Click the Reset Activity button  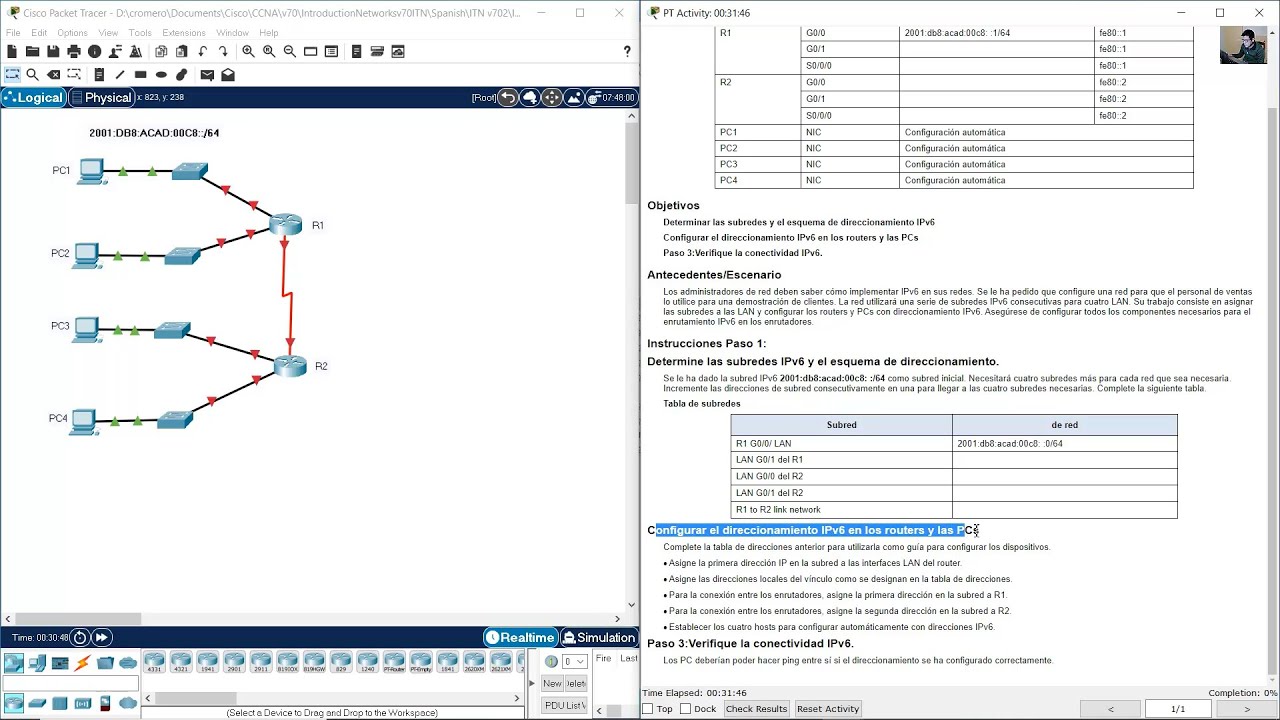point(828,709)
